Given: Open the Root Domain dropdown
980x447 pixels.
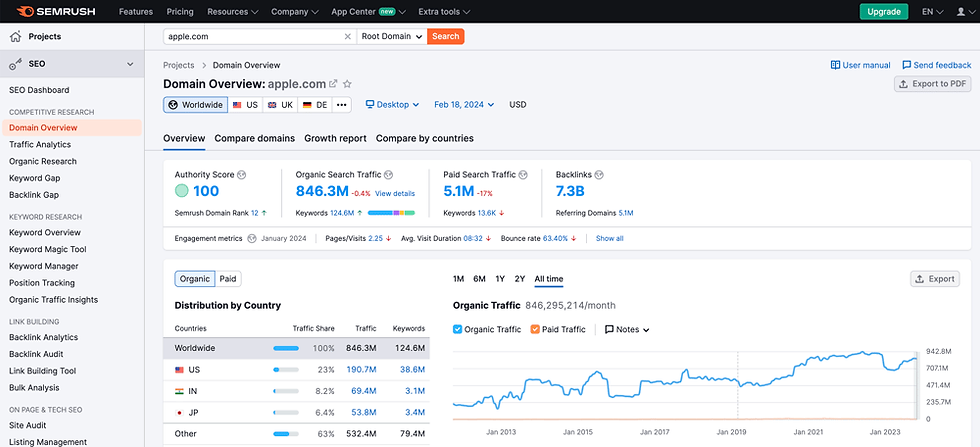Looking at the screenshot, I should [391, 36].
